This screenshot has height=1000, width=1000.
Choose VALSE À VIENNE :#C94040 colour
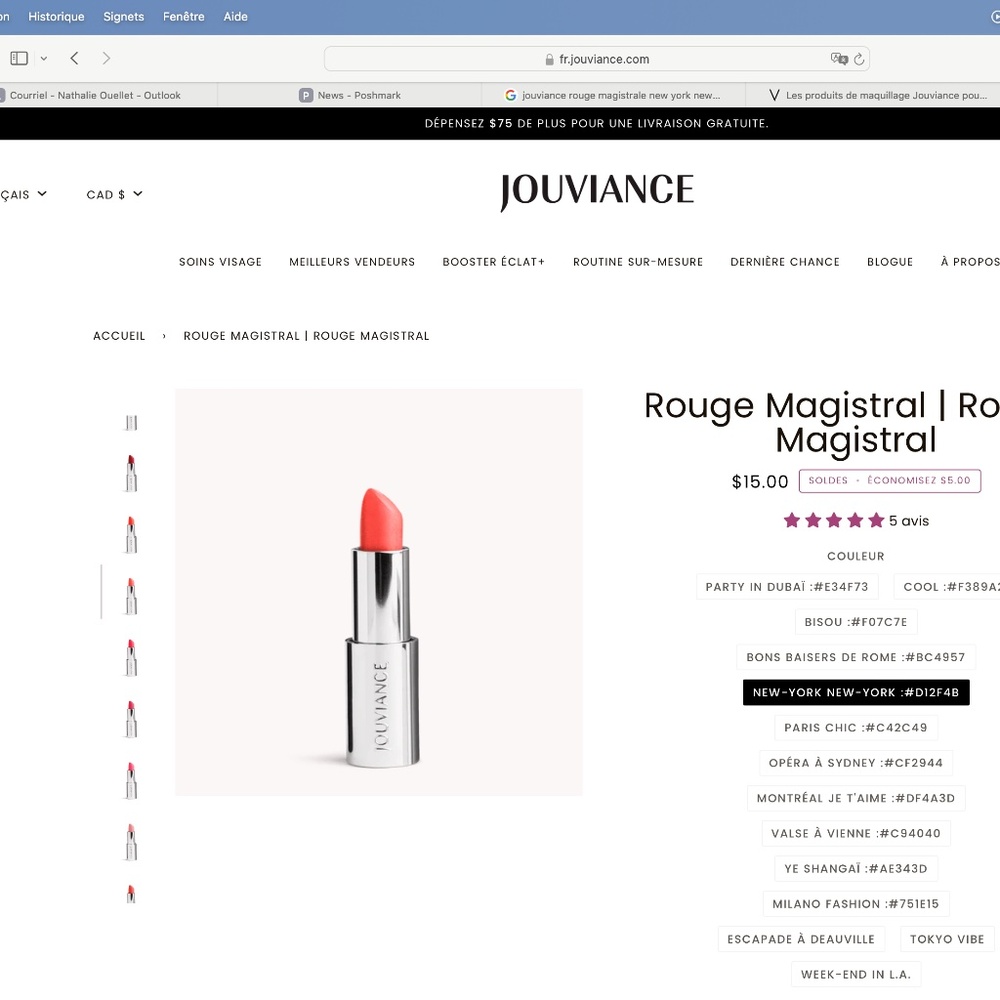[x=856, y=834]
